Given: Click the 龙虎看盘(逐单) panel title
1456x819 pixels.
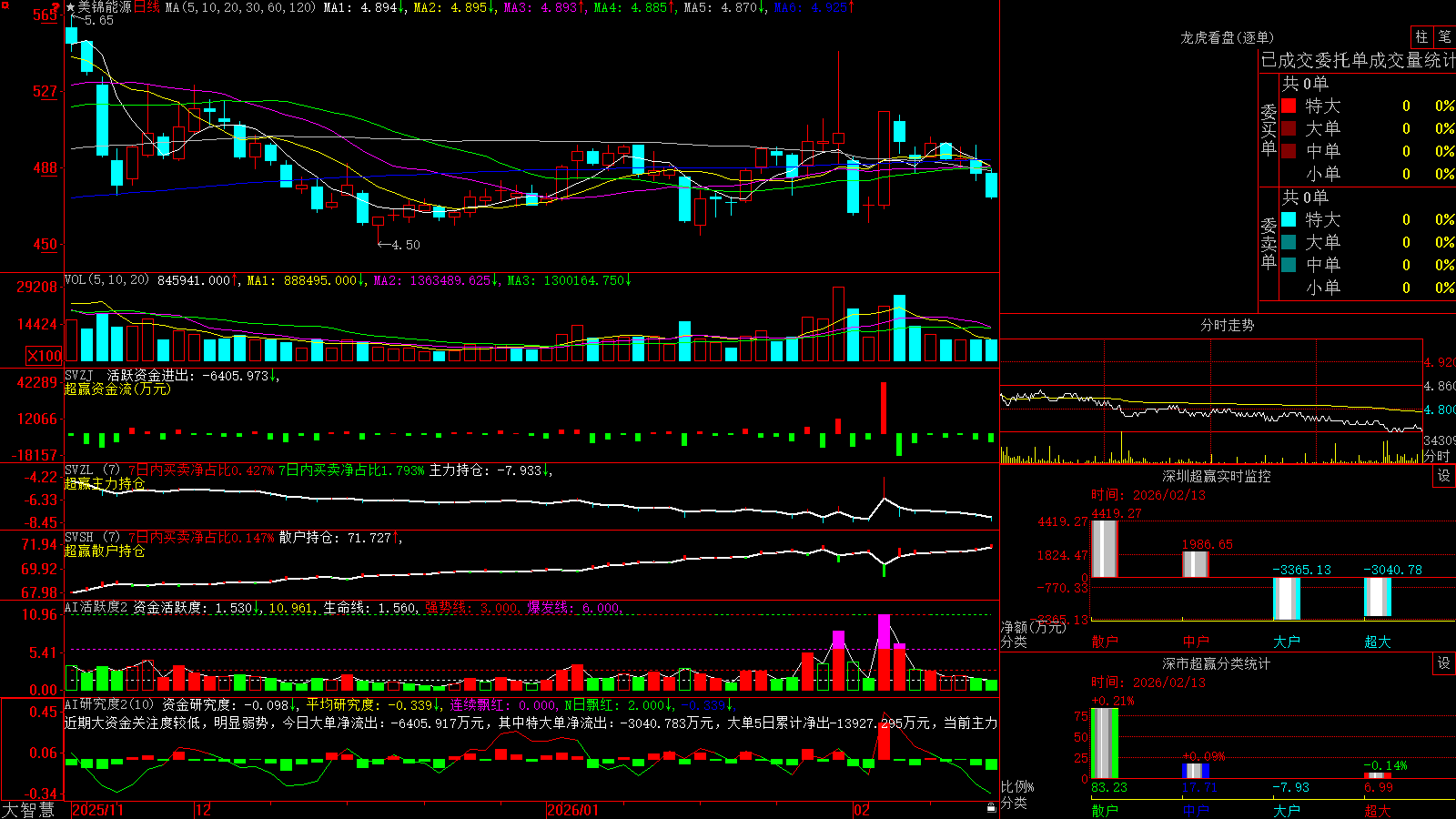Looking at the screenshot, I should (1227, 37).
